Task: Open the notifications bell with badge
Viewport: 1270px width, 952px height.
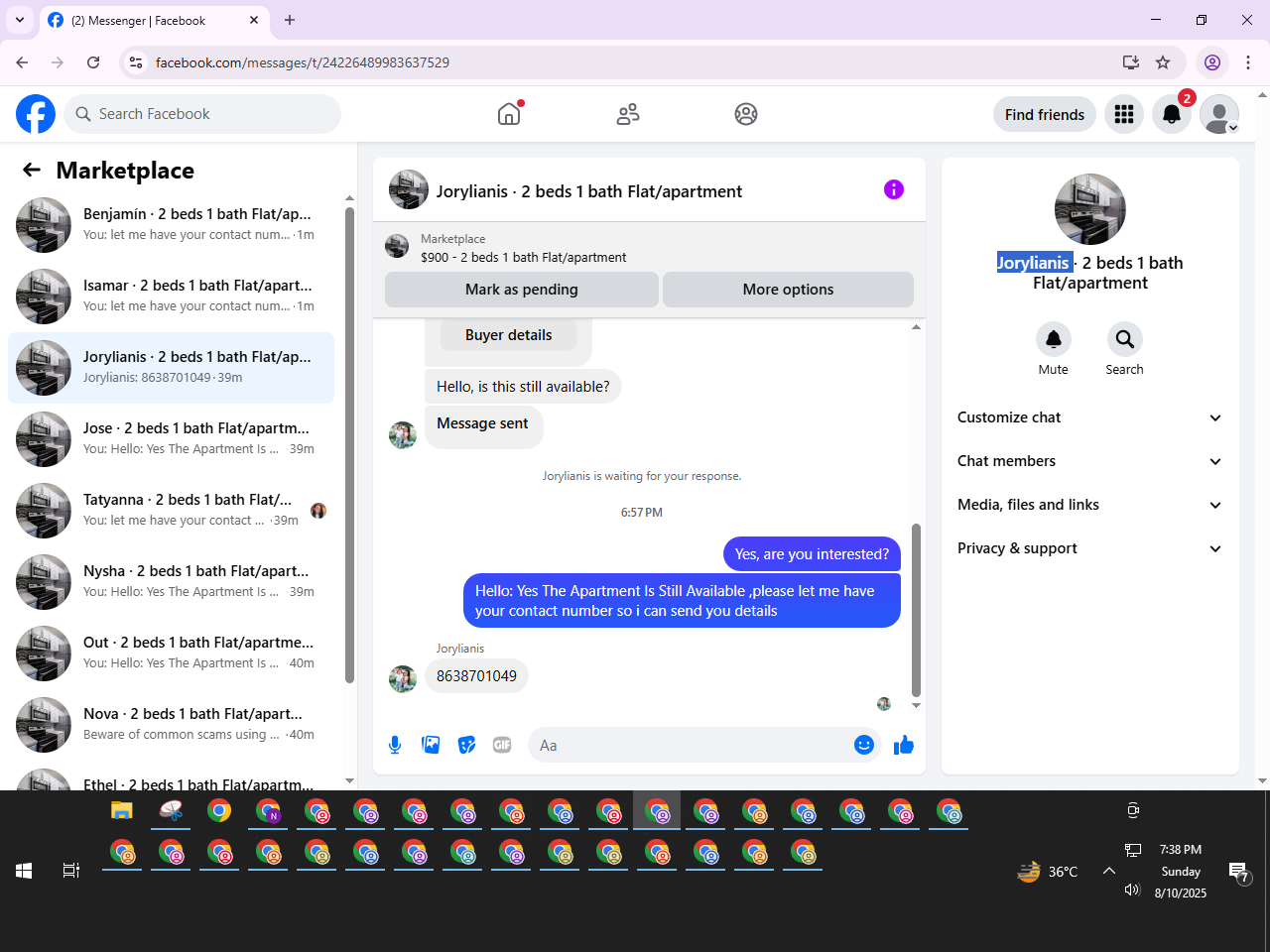Action: (x=1172, y=114)
